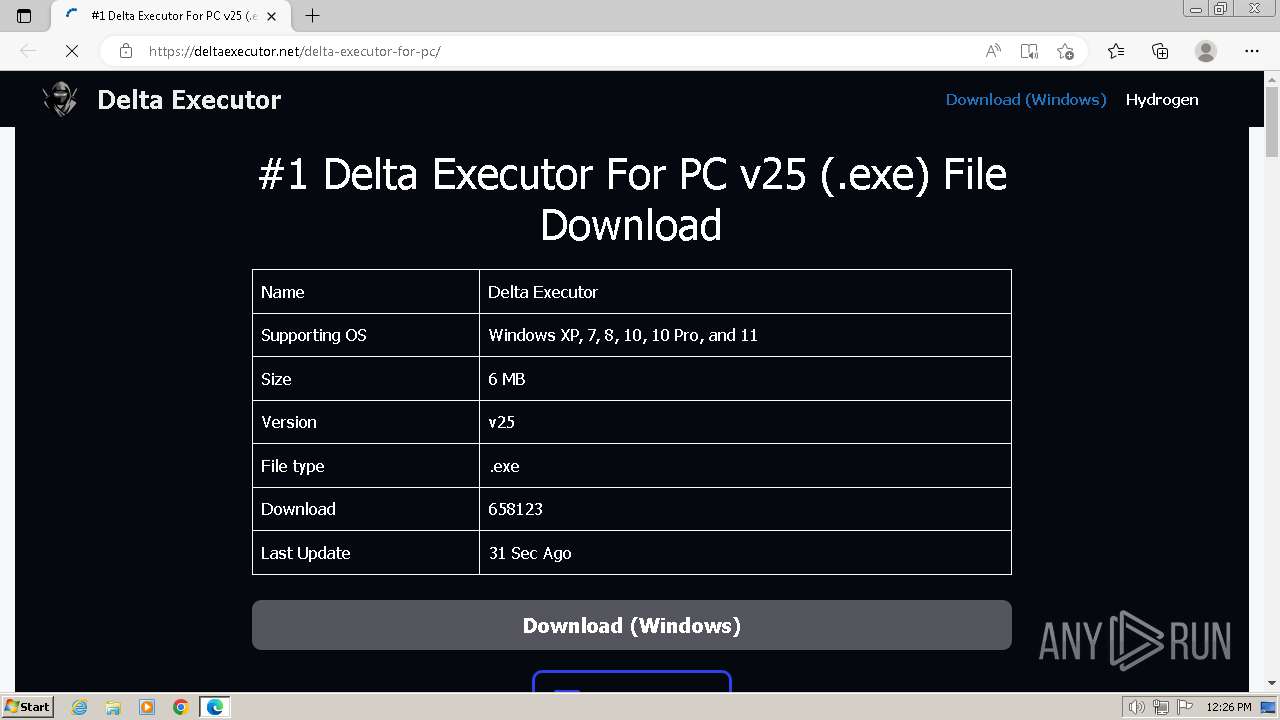Toggle Read aloud icon in address bar
The image size is (1280, 720).
click(x=993, y=51)
